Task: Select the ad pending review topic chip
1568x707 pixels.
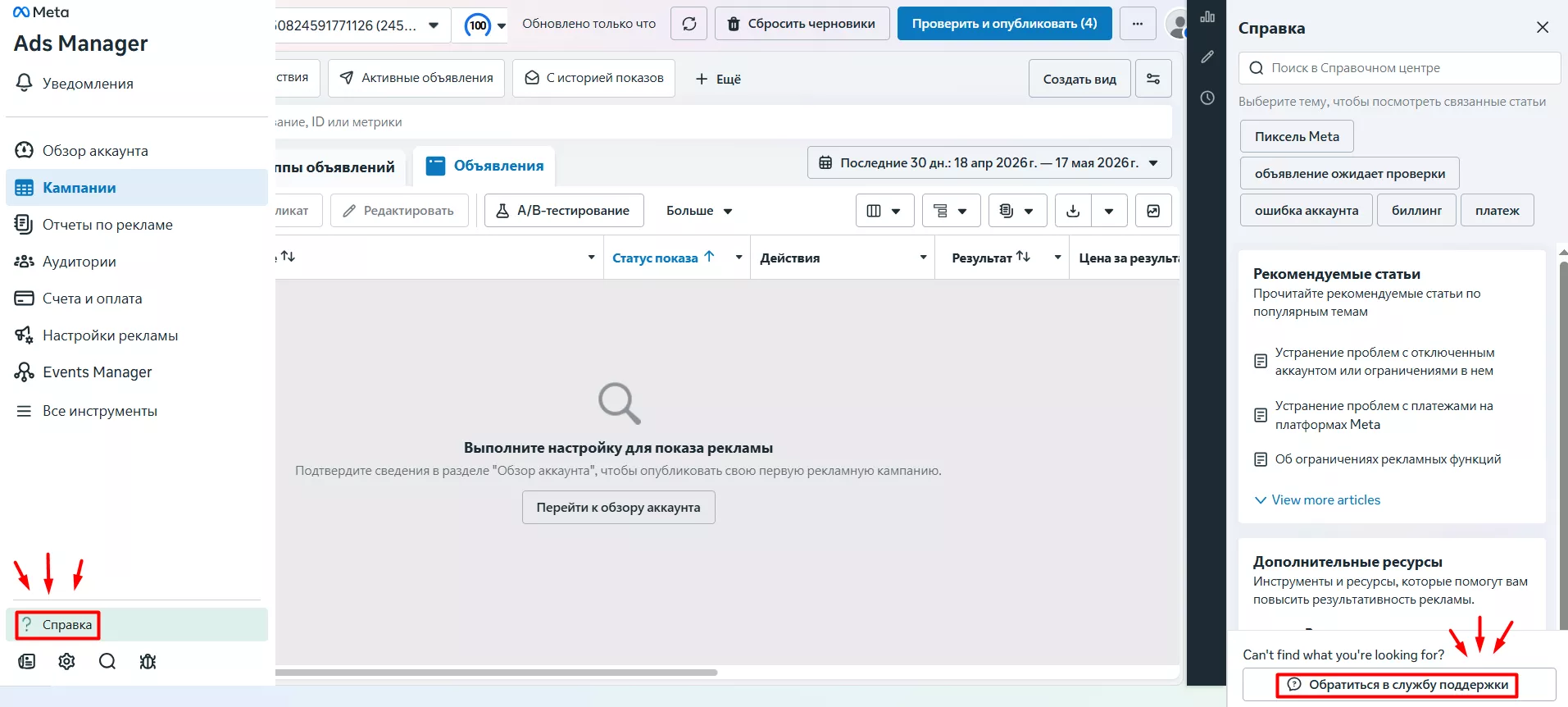Action: [1350, 174]
